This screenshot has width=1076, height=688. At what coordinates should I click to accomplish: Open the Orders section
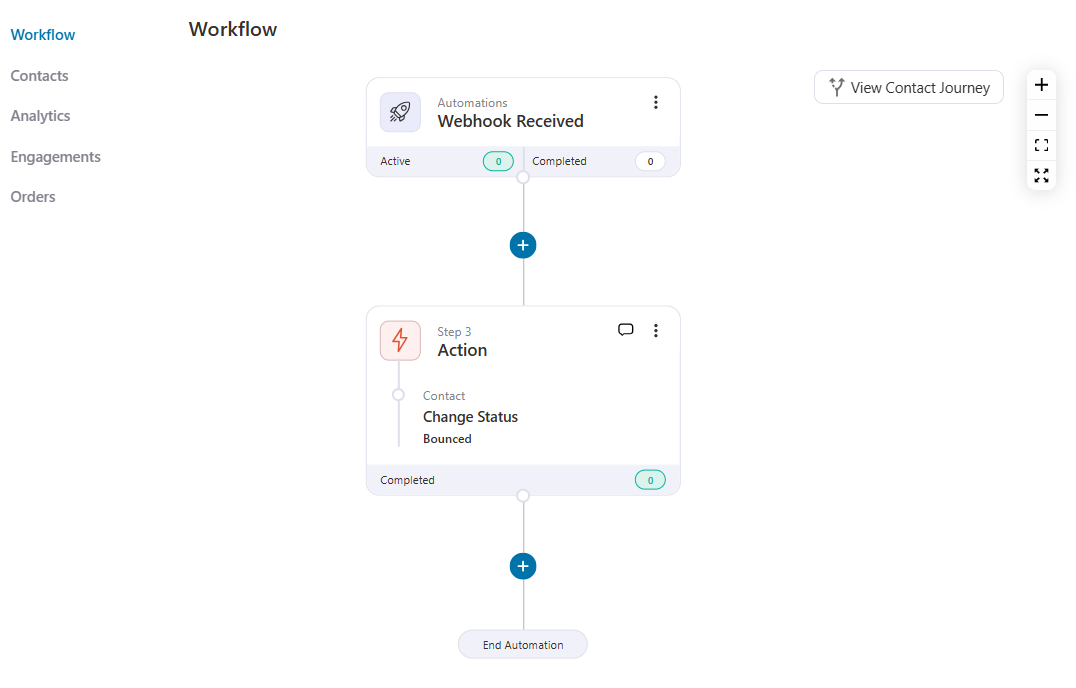pyautogui.click(x=33, y=197)
